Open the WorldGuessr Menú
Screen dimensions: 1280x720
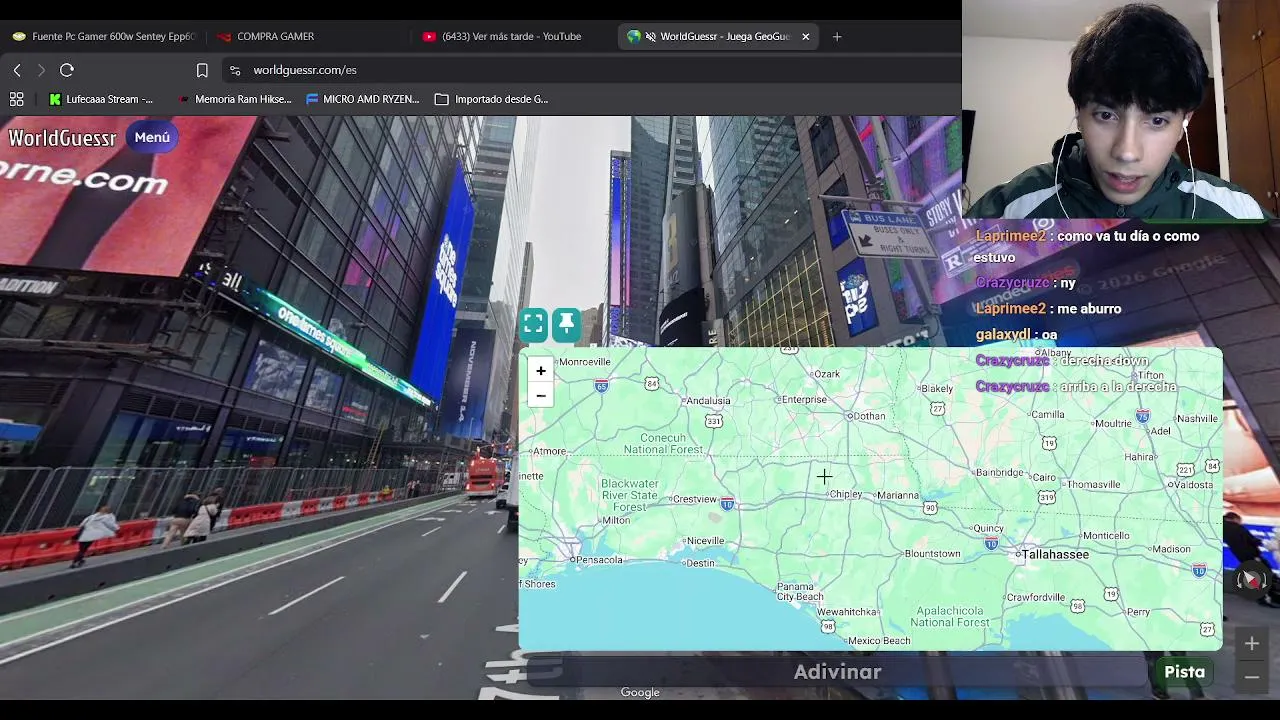(152, 137)
